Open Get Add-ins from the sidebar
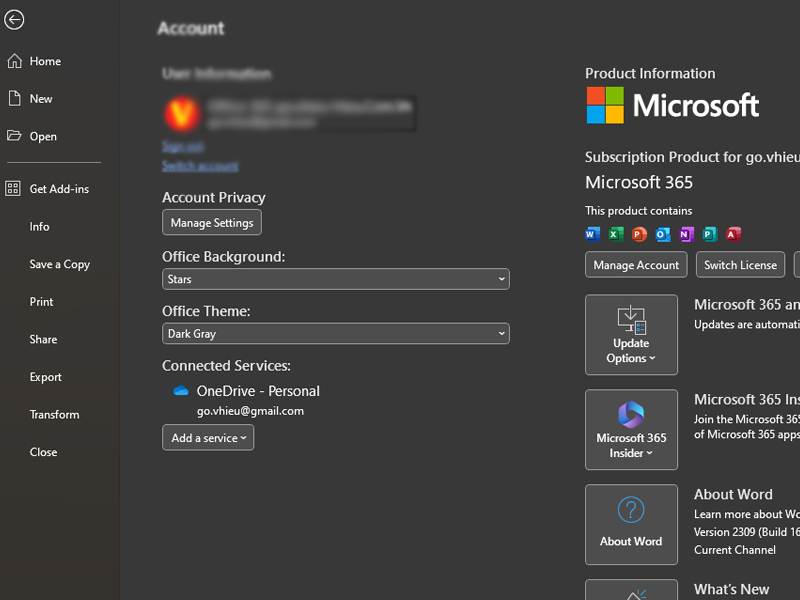The image size is (800, 600). 59,189
